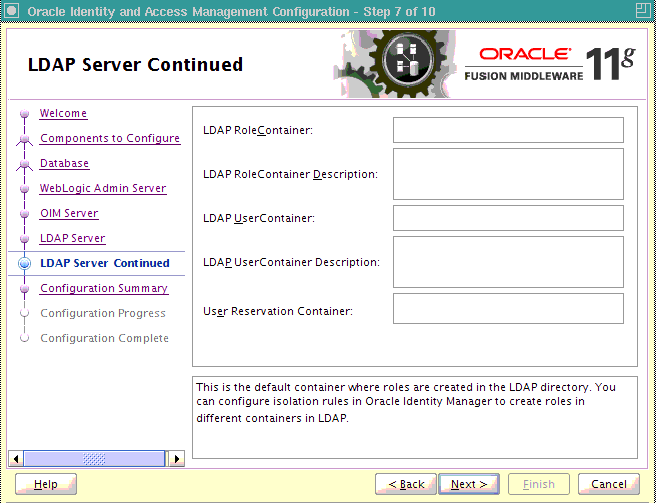Open the OIM Server step link

[x=69, y=213]
